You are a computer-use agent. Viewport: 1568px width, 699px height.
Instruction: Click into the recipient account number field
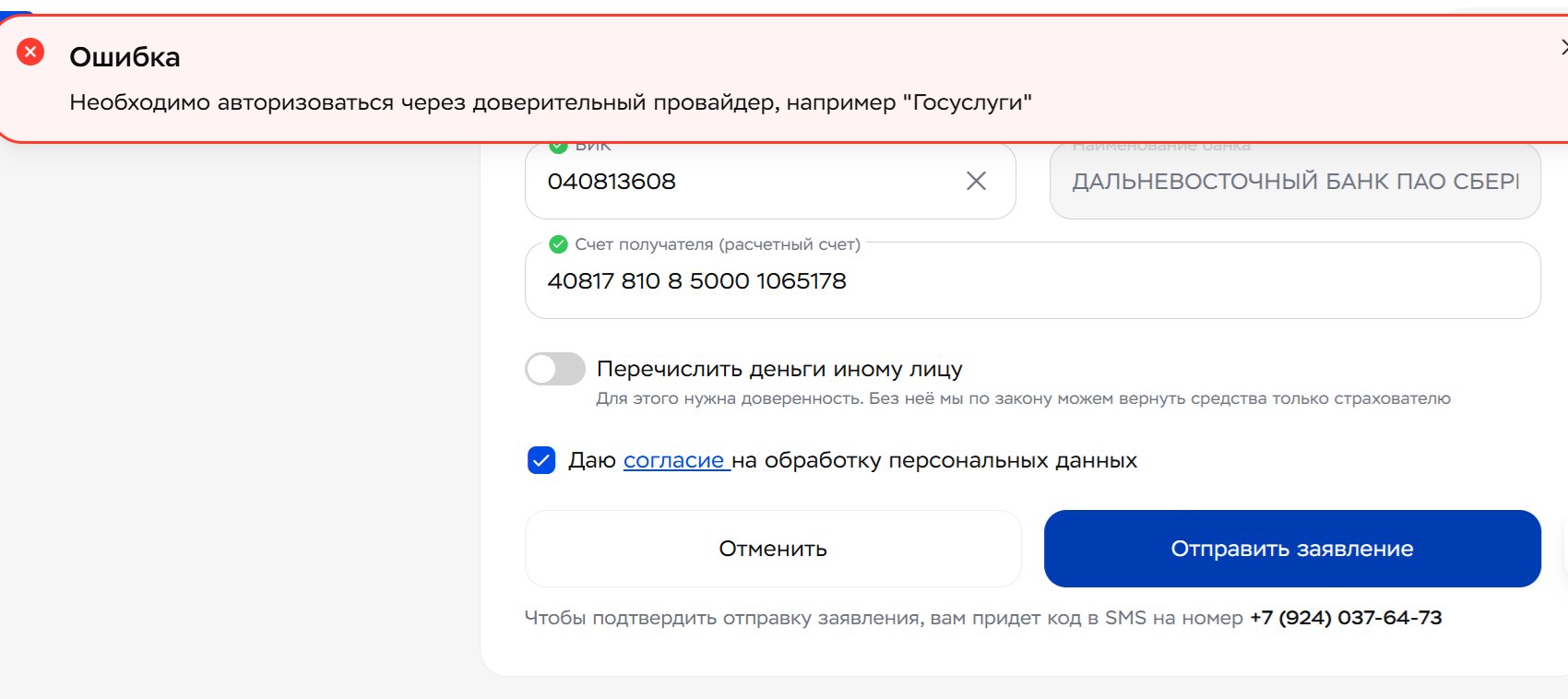(1015, 281)
